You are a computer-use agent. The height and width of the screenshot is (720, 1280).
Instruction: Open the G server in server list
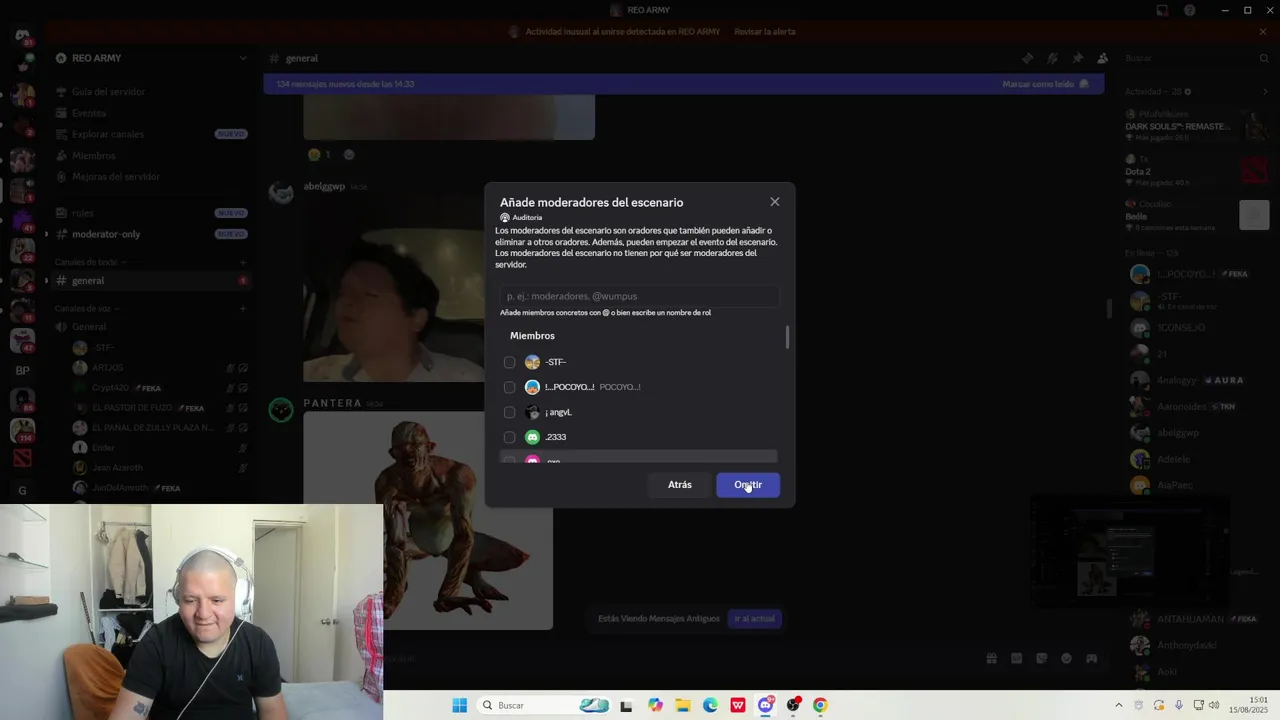pyautogui.click(x=22, y=490)
